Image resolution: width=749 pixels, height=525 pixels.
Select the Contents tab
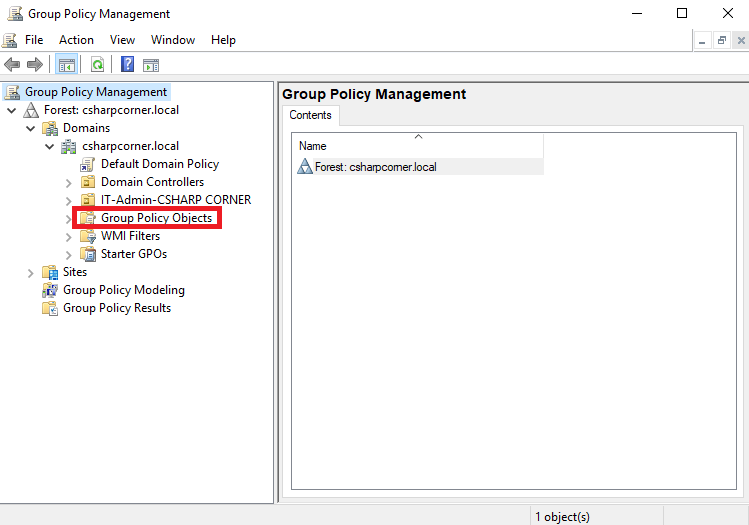tap(310, 115)
